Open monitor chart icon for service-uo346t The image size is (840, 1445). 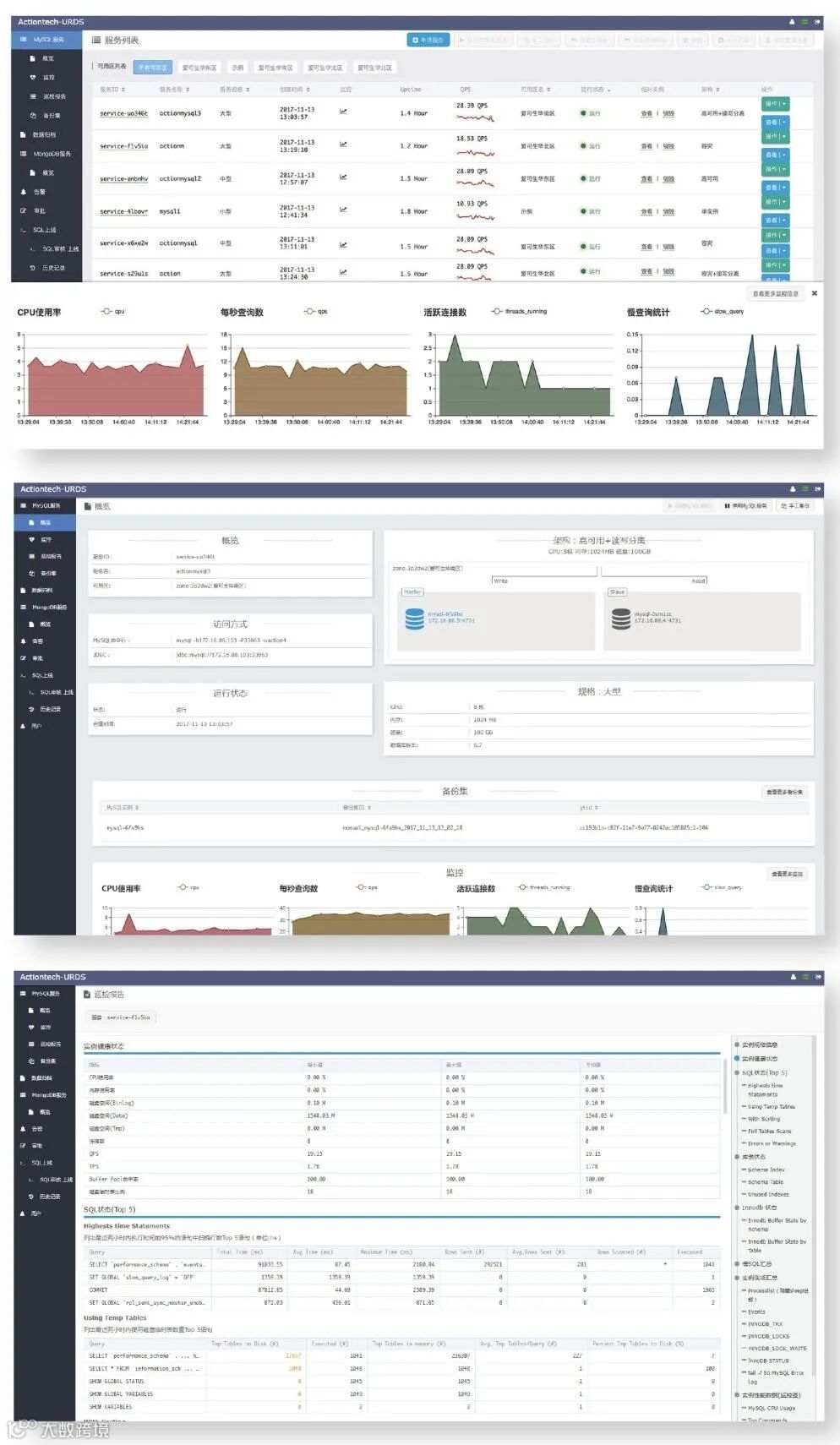343,111
